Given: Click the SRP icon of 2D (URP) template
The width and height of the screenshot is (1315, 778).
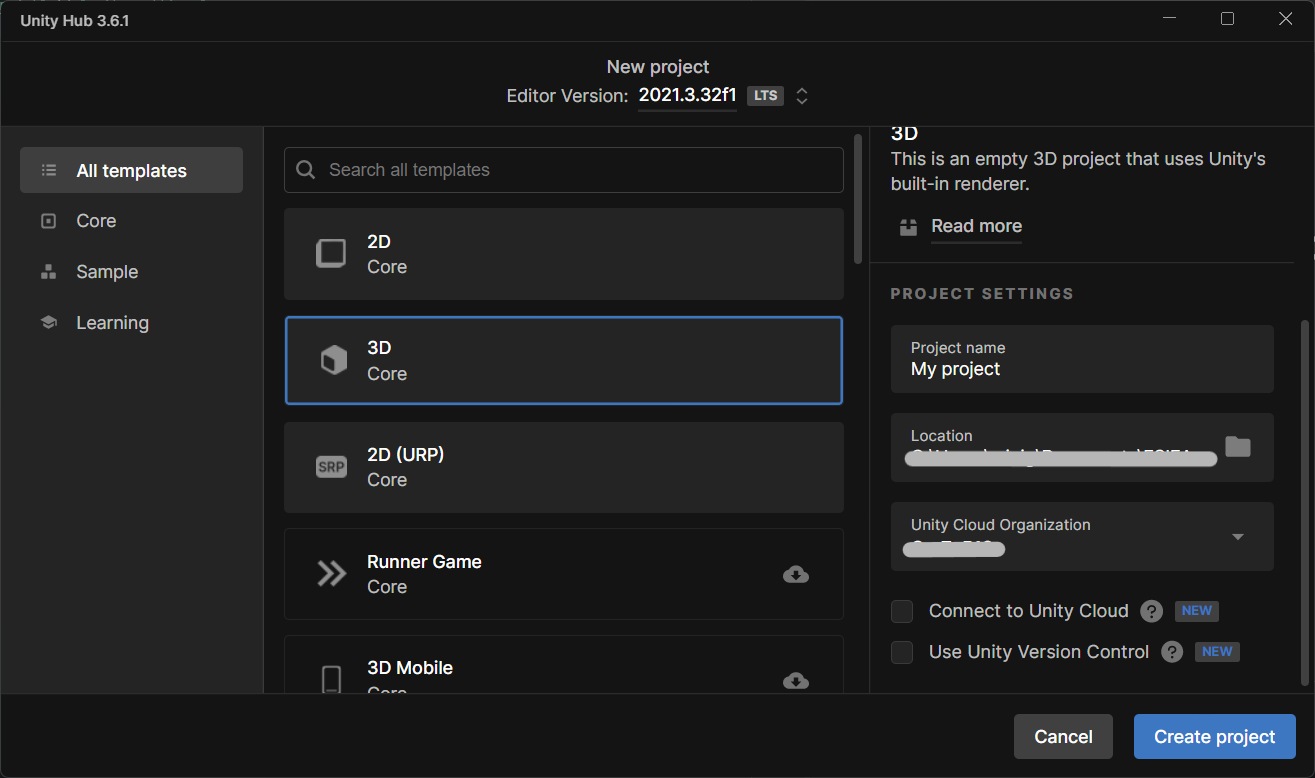Looking at the screenshot, I should pos(331,467).
